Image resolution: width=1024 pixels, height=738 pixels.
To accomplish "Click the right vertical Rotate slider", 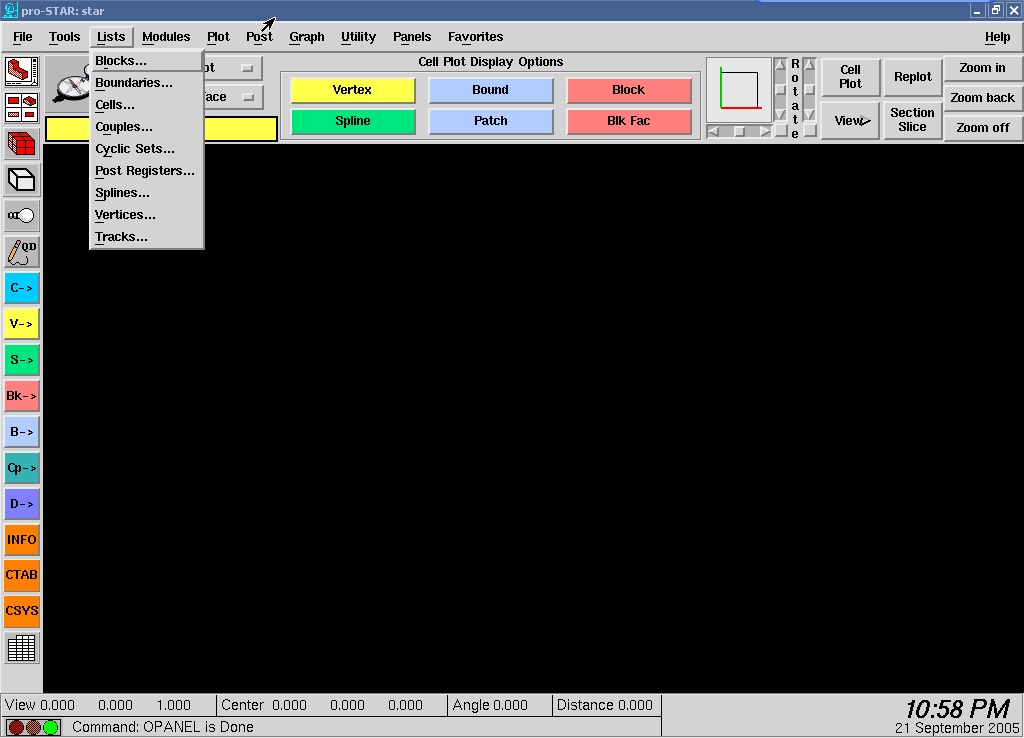I will pyautogui.click(x=810, y=90).
